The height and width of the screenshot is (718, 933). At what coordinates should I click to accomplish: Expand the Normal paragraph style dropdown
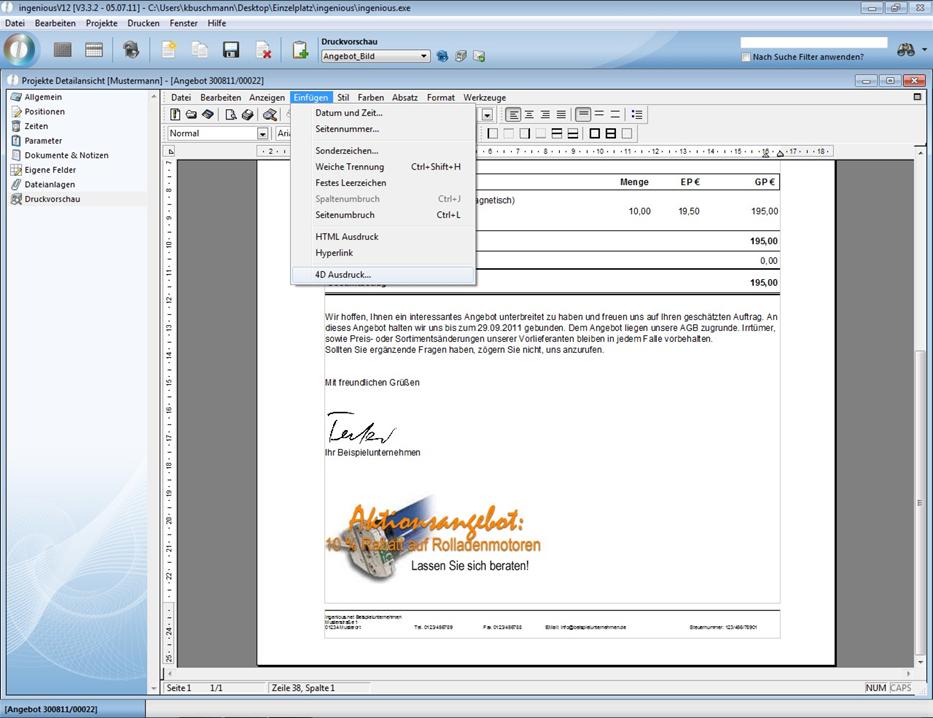pyautogui.click(x=263, y=133)
